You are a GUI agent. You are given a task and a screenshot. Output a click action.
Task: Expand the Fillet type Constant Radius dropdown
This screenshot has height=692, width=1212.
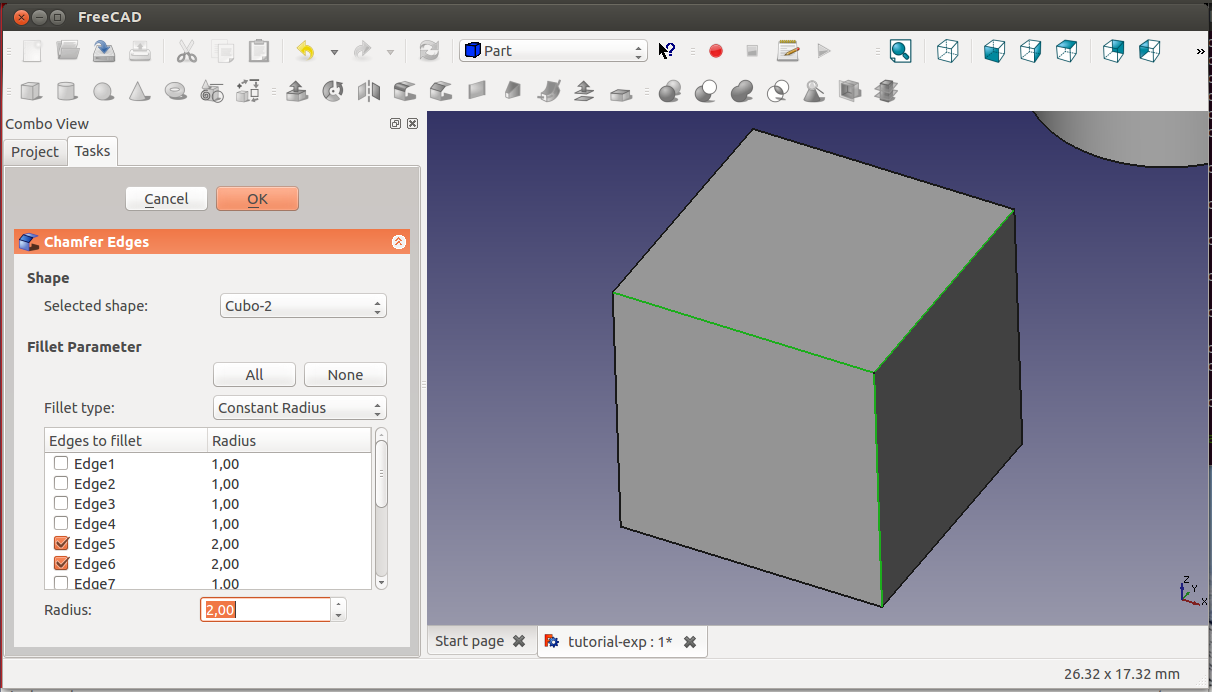pyautogui.click(x=300, y=408)
